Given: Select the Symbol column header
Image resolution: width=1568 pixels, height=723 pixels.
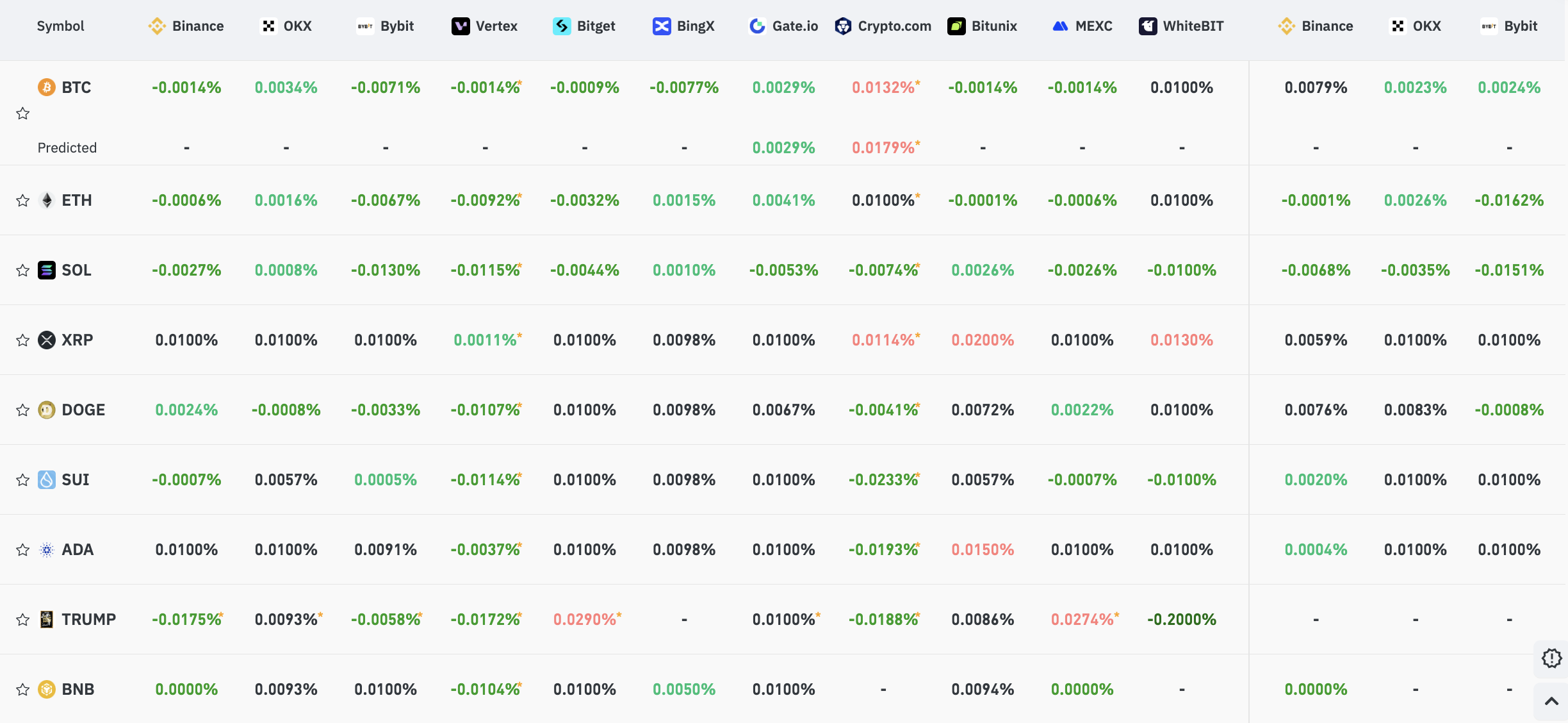Looking at the screenshot, I should tap(60, 26).
